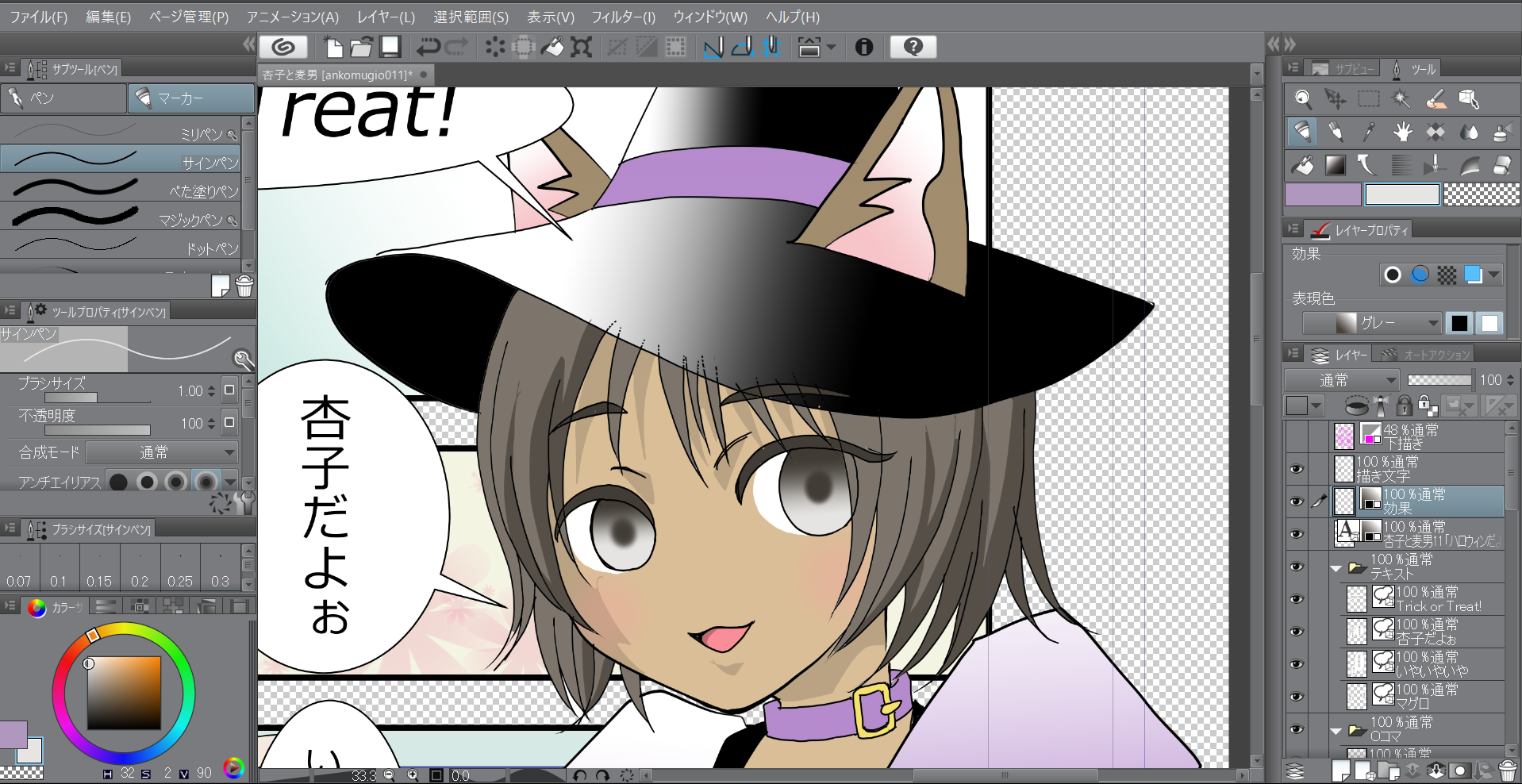Open the フィルター(I) menu
Viewport: 1522px width, 784px height.
tap(623, 17)
